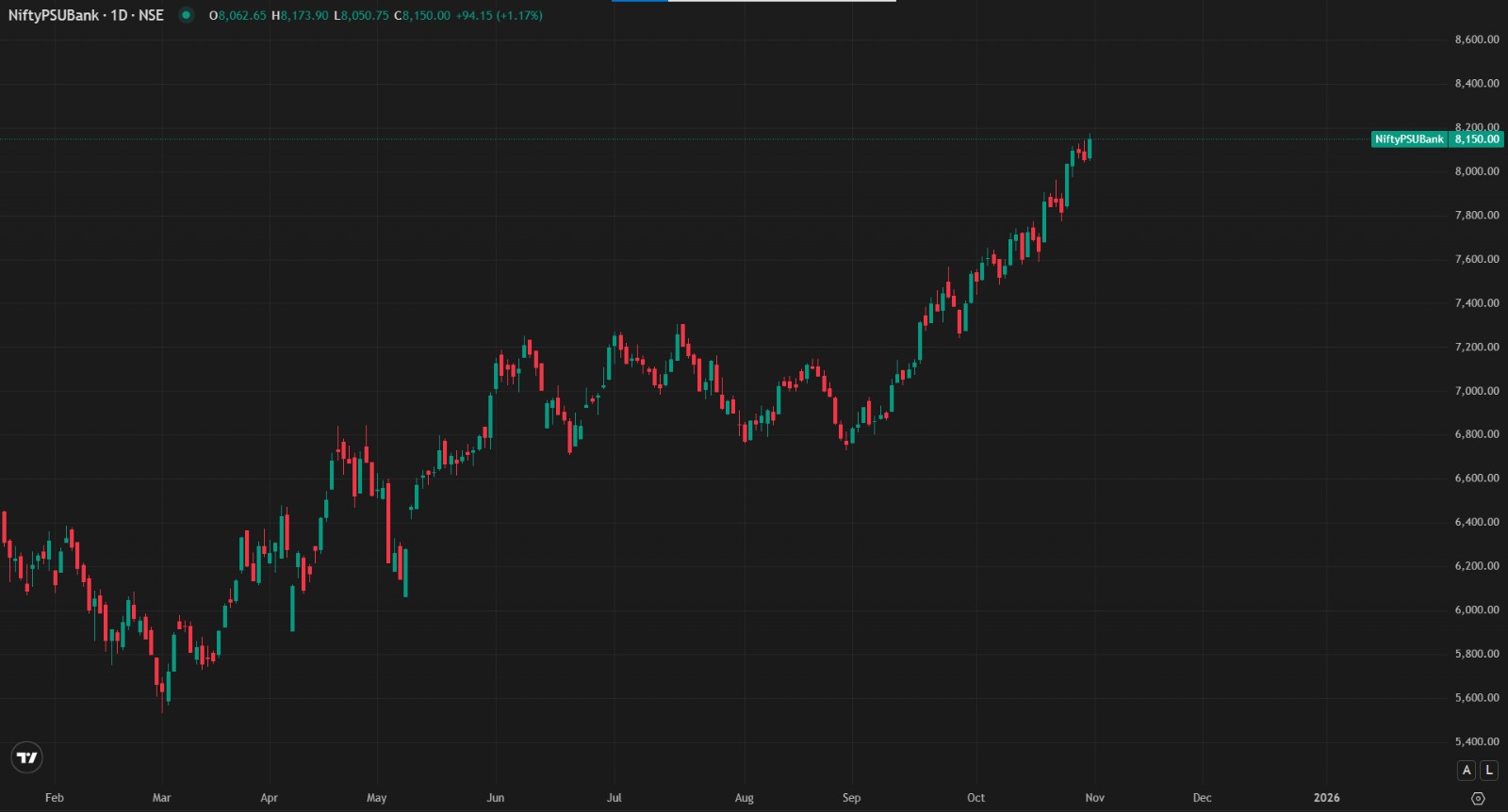Viewport: 1508px width, 812px height.
Task: Click the close value C8,150.00
Action: pos(421,16)
